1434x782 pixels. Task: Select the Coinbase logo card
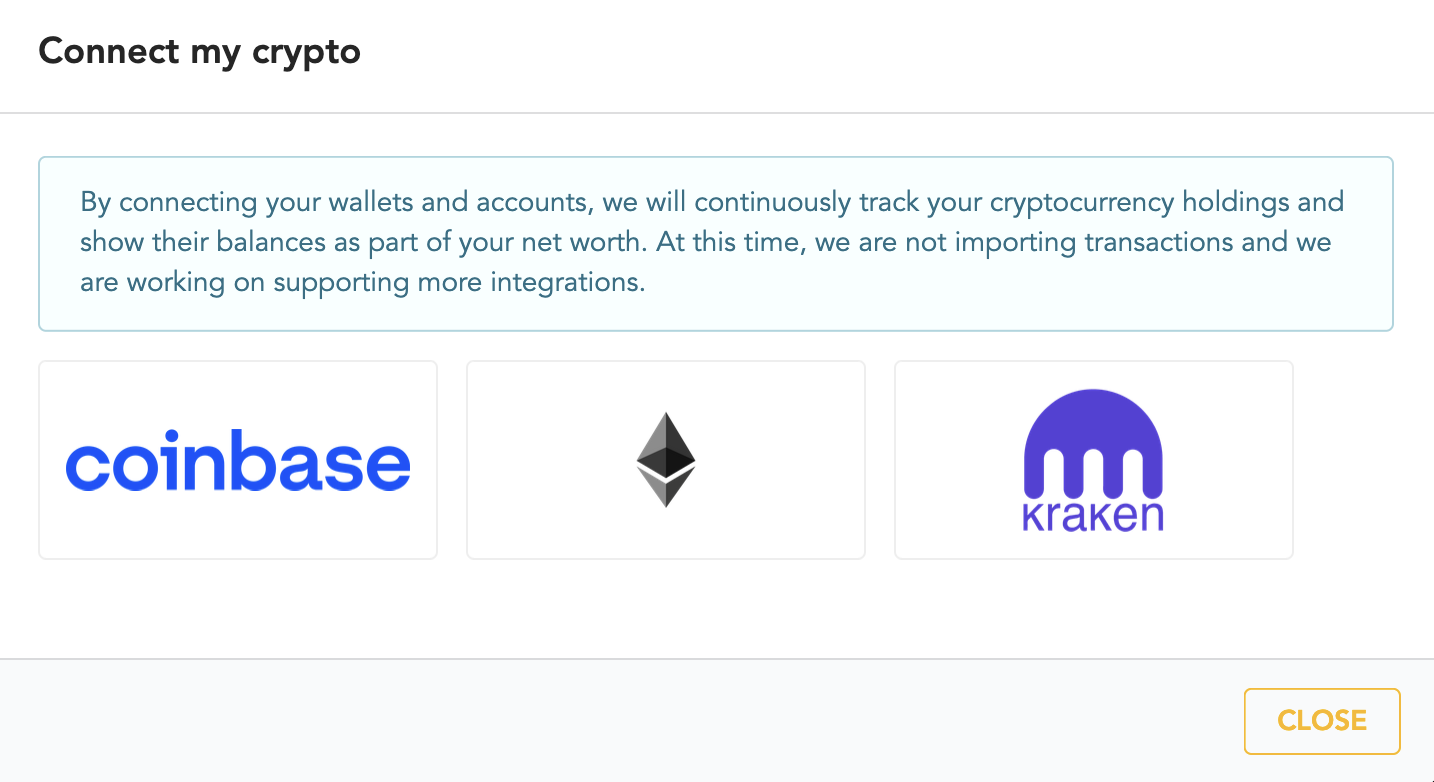point(238,460)
